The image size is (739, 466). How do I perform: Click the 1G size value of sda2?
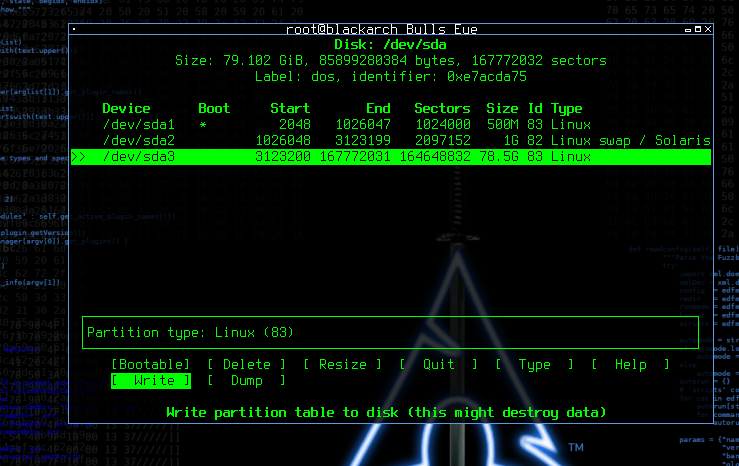[x=511, y=140]
